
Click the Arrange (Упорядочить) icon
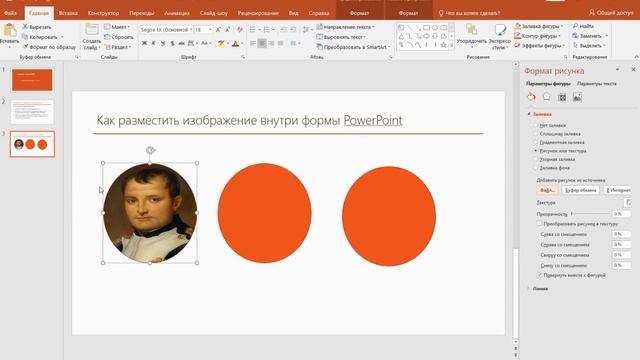pyautogui.click(x=471, y=29)
